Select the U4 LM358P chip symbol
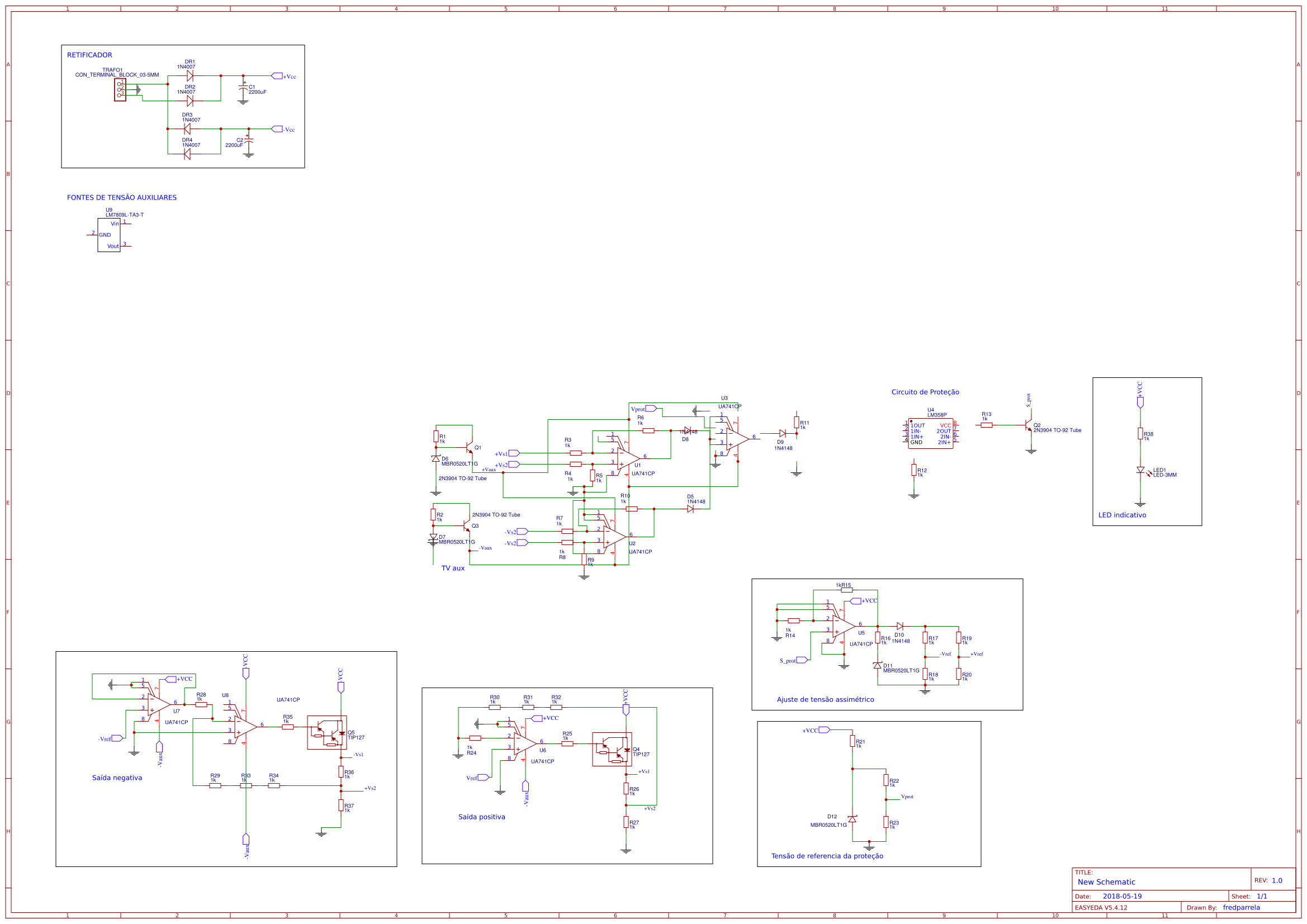This screenshot has width=1307, height=924. point(930,434)
